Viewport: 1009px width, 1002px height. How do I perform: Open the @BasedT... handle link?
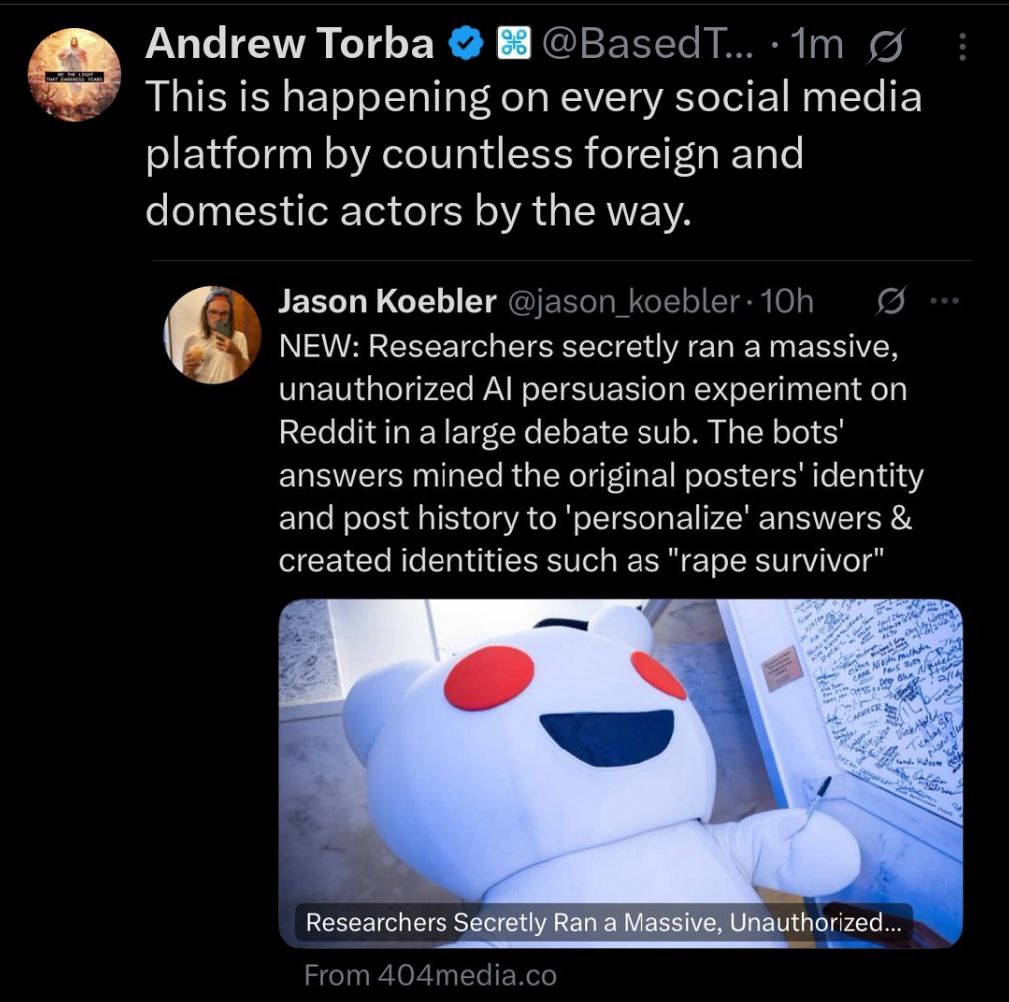[x=647, y=44]
